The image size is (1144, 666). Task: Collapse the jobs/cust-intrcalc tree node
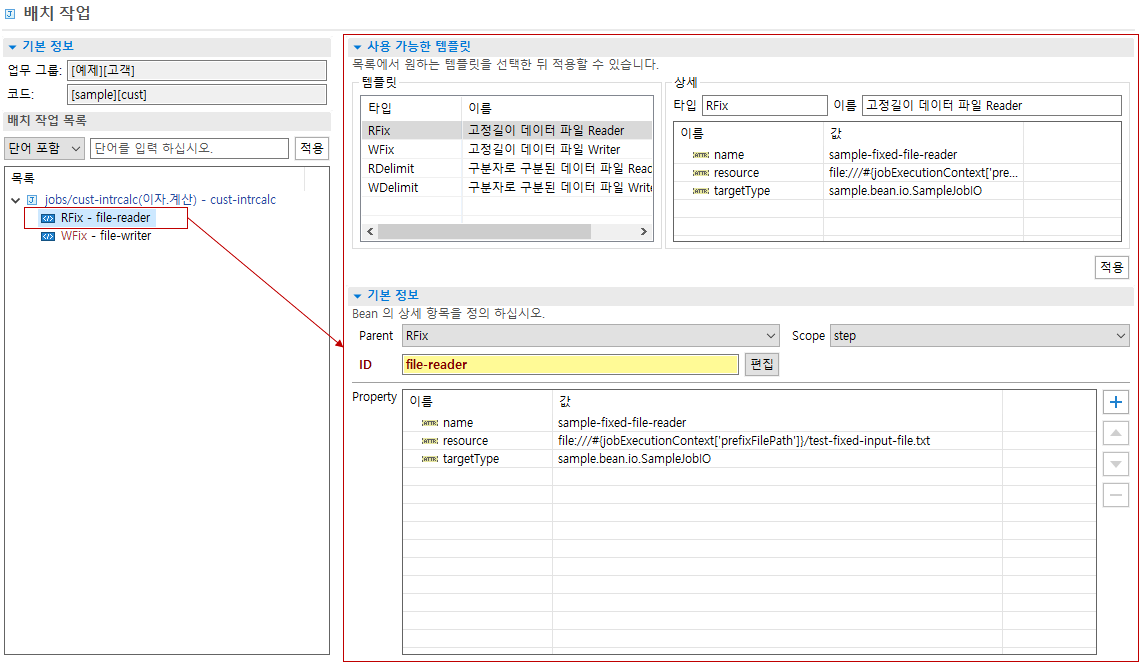[x=15, y=200]
